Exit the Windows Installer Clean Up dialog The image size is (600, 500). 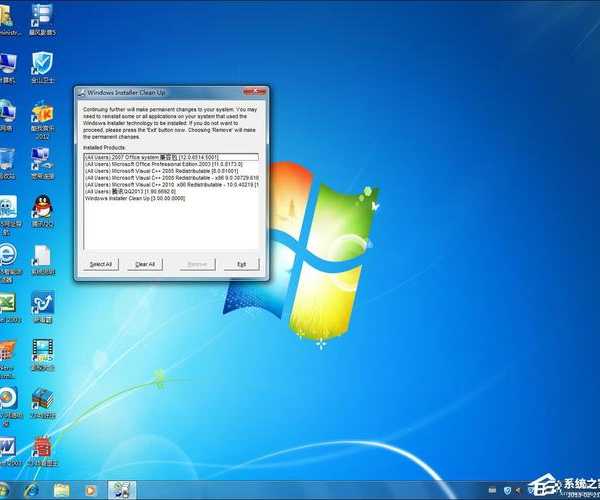[x=241, y=264]
